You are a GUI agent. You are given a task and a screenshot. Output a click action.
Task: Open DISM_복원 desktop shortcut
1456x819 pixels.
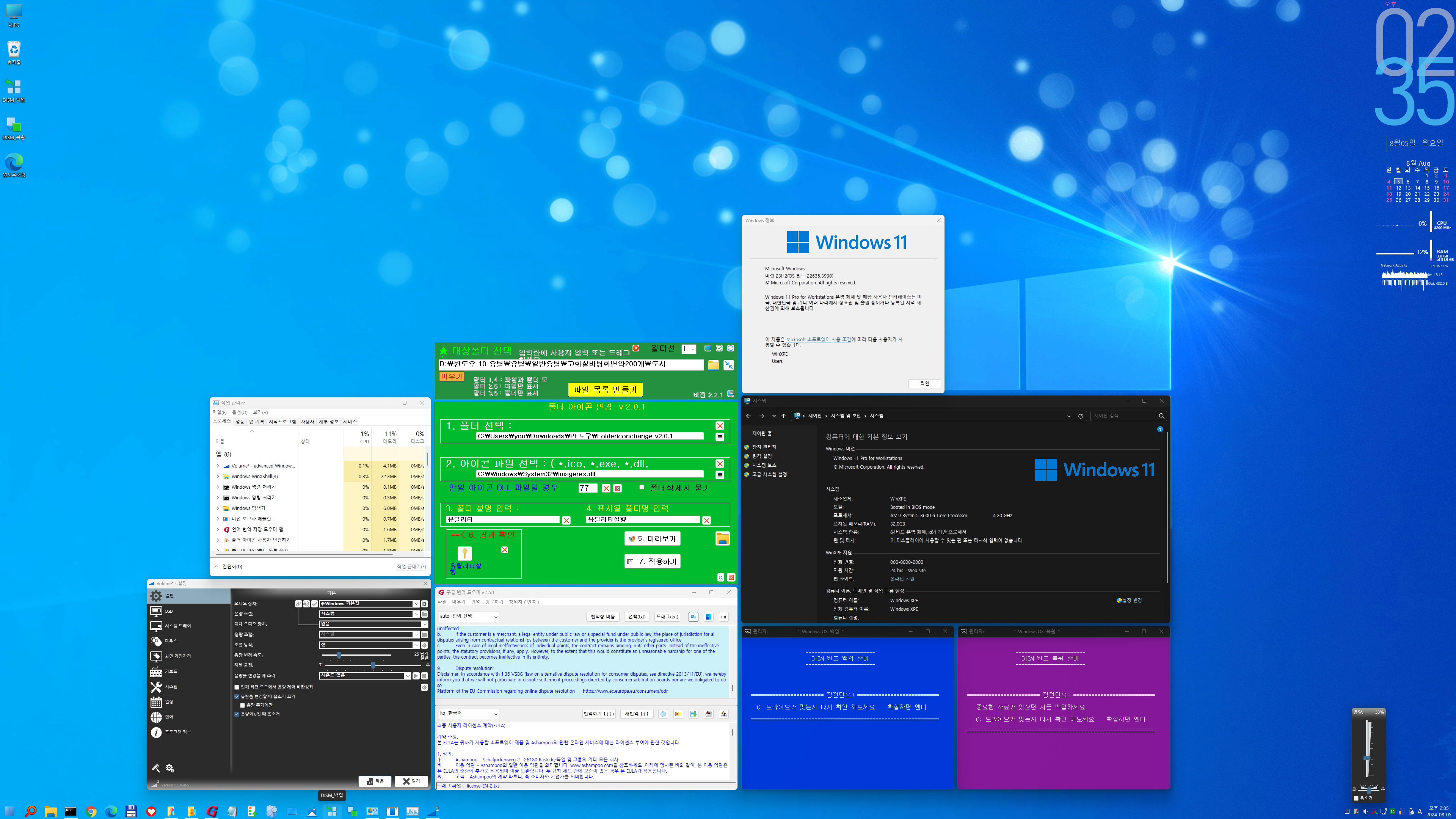click(x=14, y=128)
